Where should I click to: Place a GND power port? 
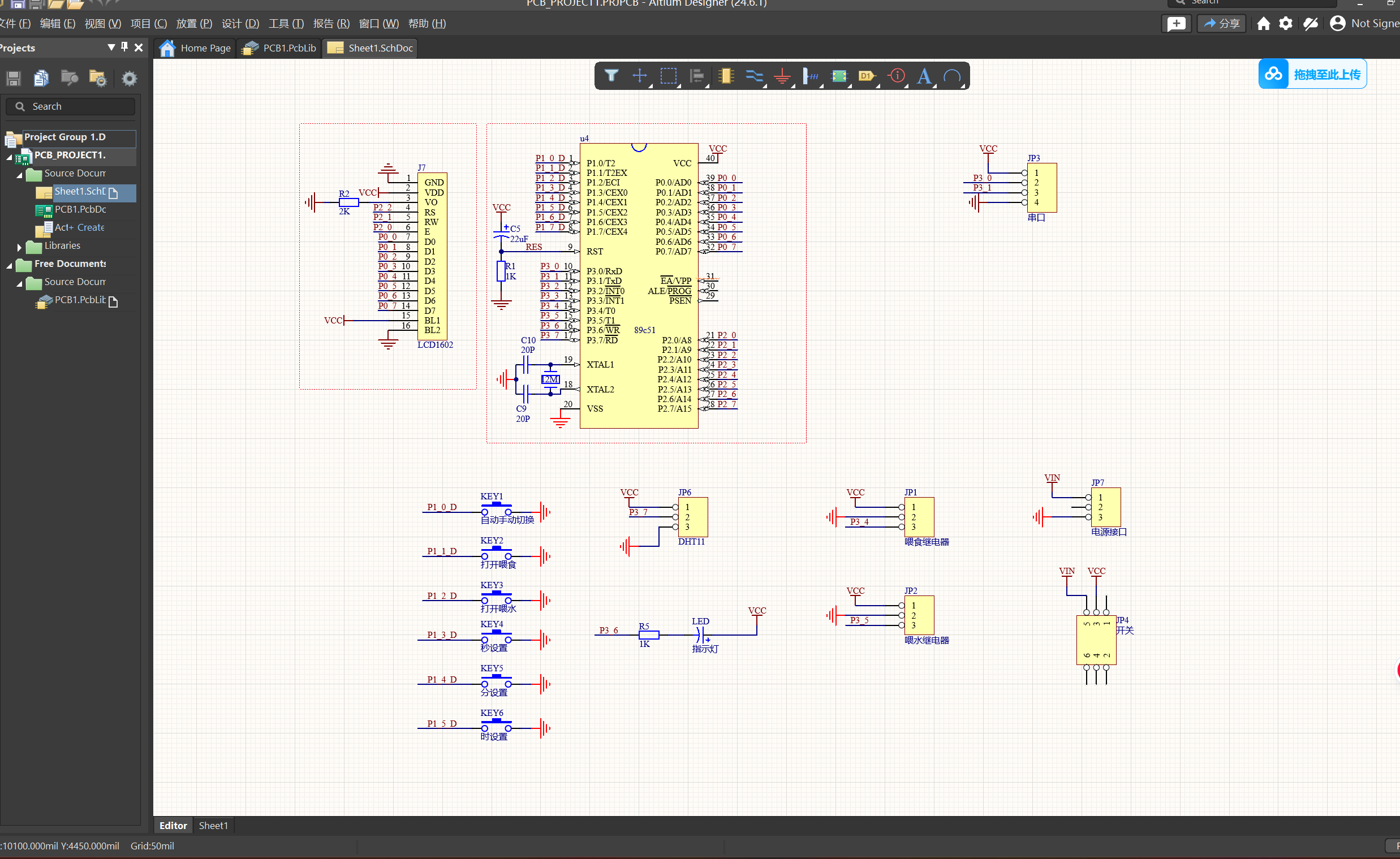[782, 76]
